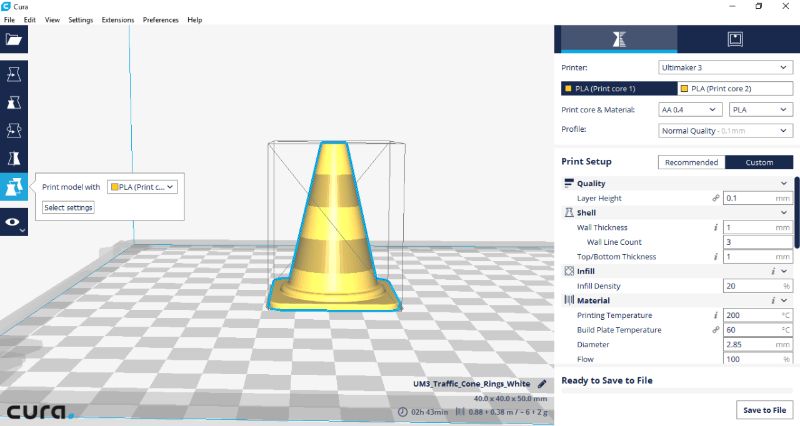Click the Infill category icon

pyautogui.click(x=569, y=271)
